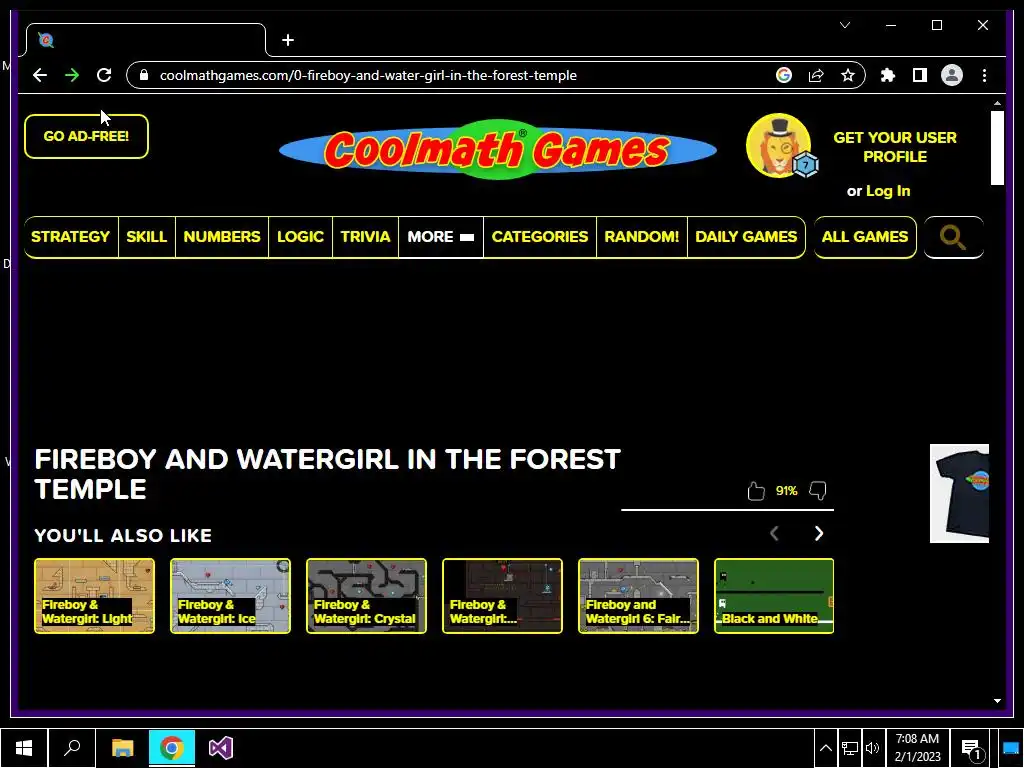
Task: Open Black and White game thumbnail
Action: point(774,596)
